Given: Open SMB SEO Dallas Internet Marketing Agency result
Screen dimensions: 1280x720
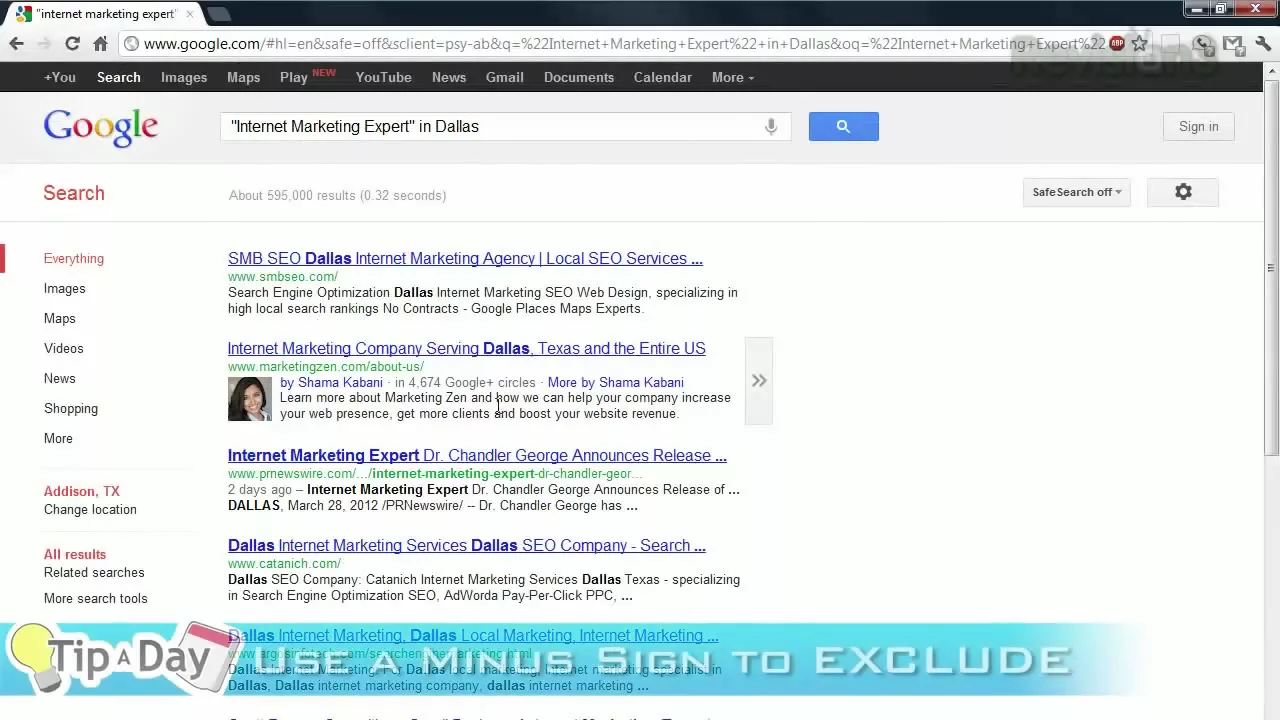Looking at the screenshot, I should coord(465,258).
